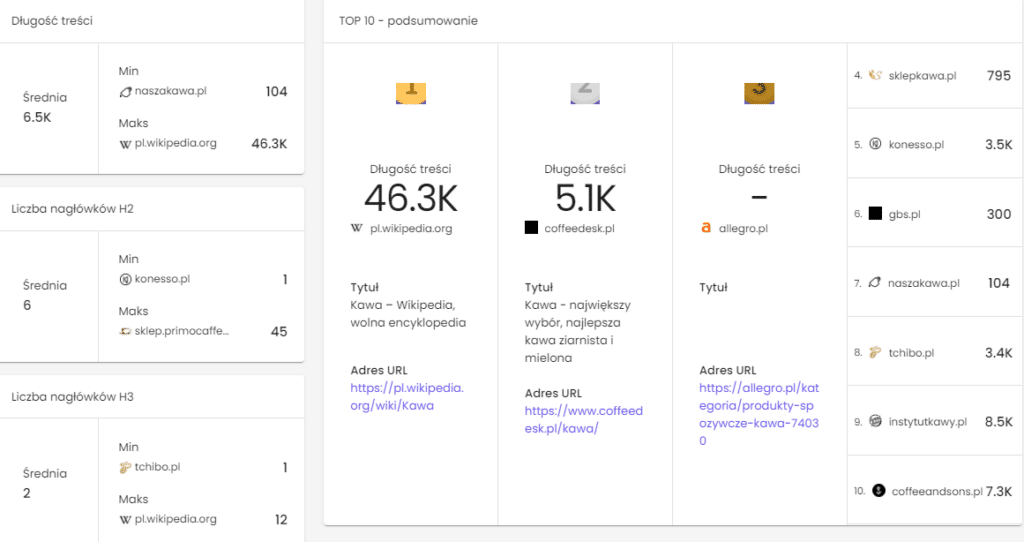Viewport: 1024px width, 542px height.
Task: Click the coffeedesk.pl black favicon
Action: [x=531, y=227]
